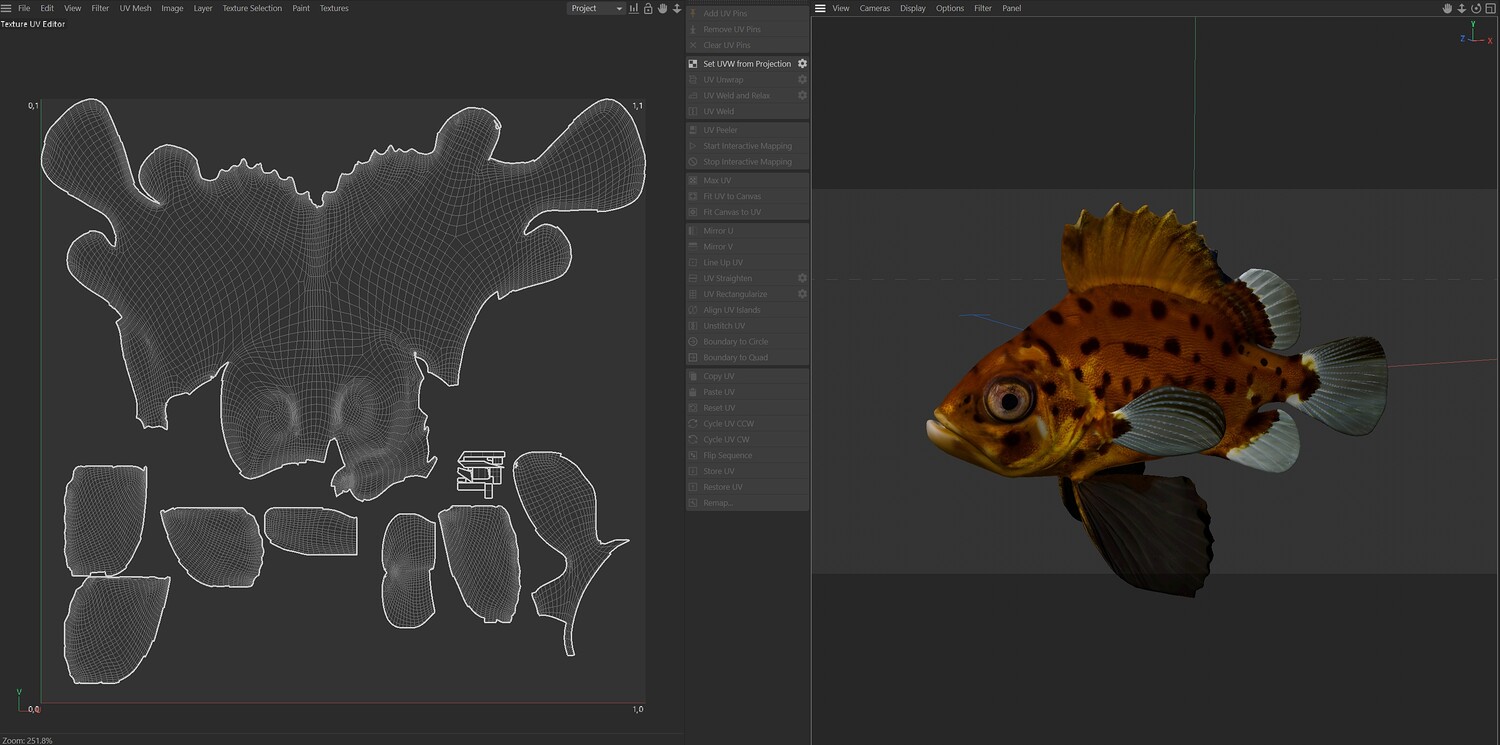This screenshot has height=745, width=1500.
Task: Open the Layer menu
Action: click(203, 8)
